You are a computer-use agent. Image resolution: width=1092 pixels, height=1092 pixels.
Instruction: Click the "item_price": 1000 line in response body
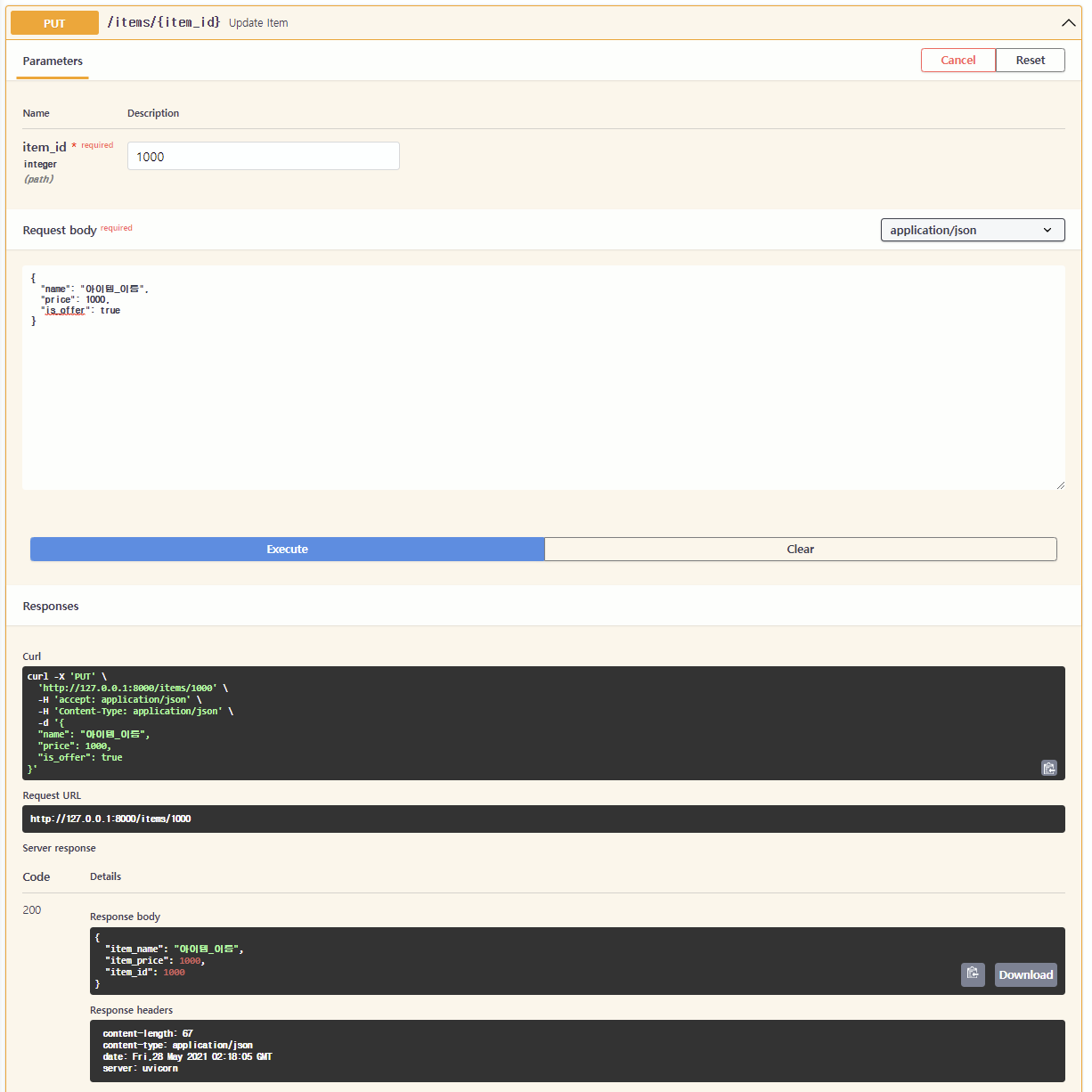point(155,960)
